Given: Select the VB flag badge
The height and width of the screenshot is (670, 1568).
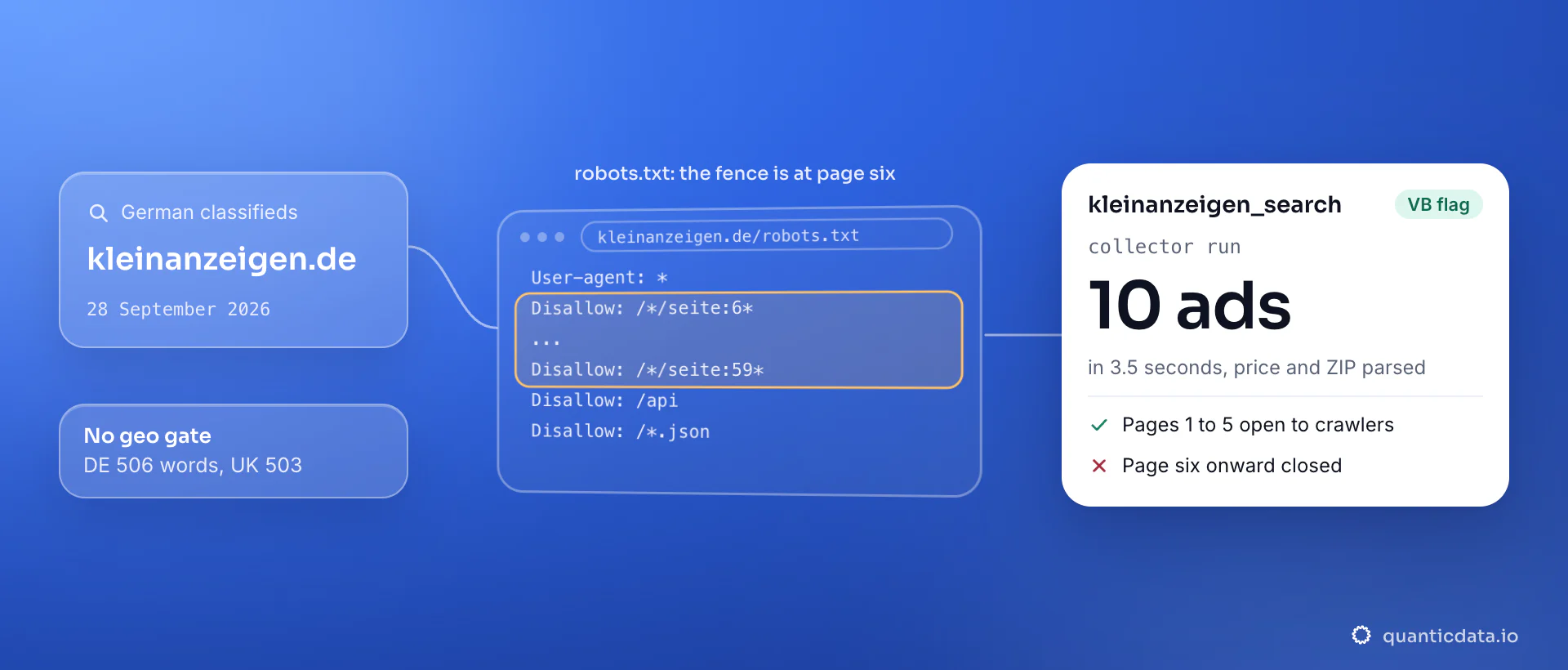Looking at the screenshot, I should click(x=1438, y=204).
